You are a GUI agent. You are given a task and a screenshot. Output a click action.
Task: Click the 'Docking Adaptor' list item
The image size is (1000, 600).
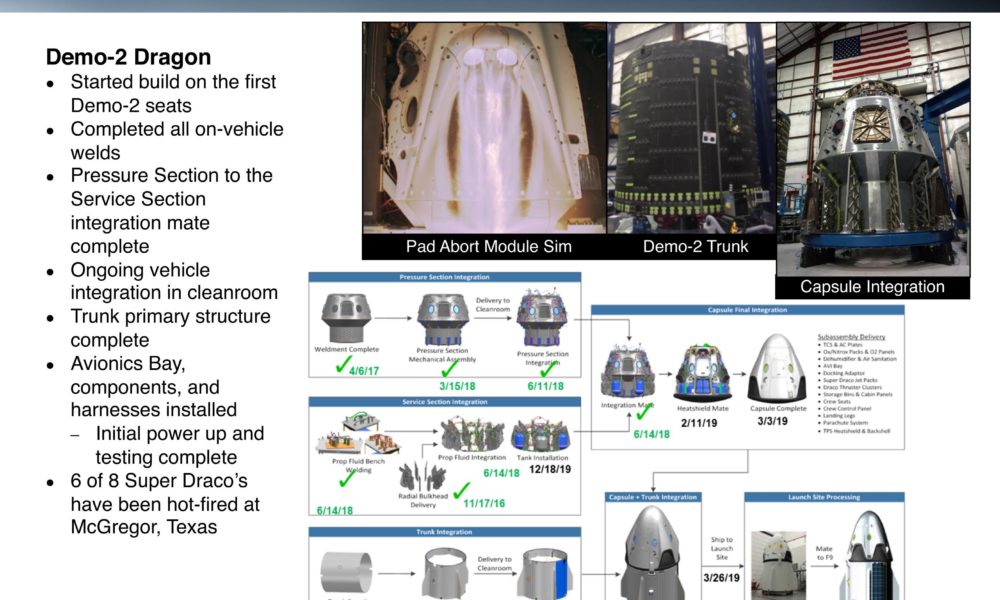[843, 373]
